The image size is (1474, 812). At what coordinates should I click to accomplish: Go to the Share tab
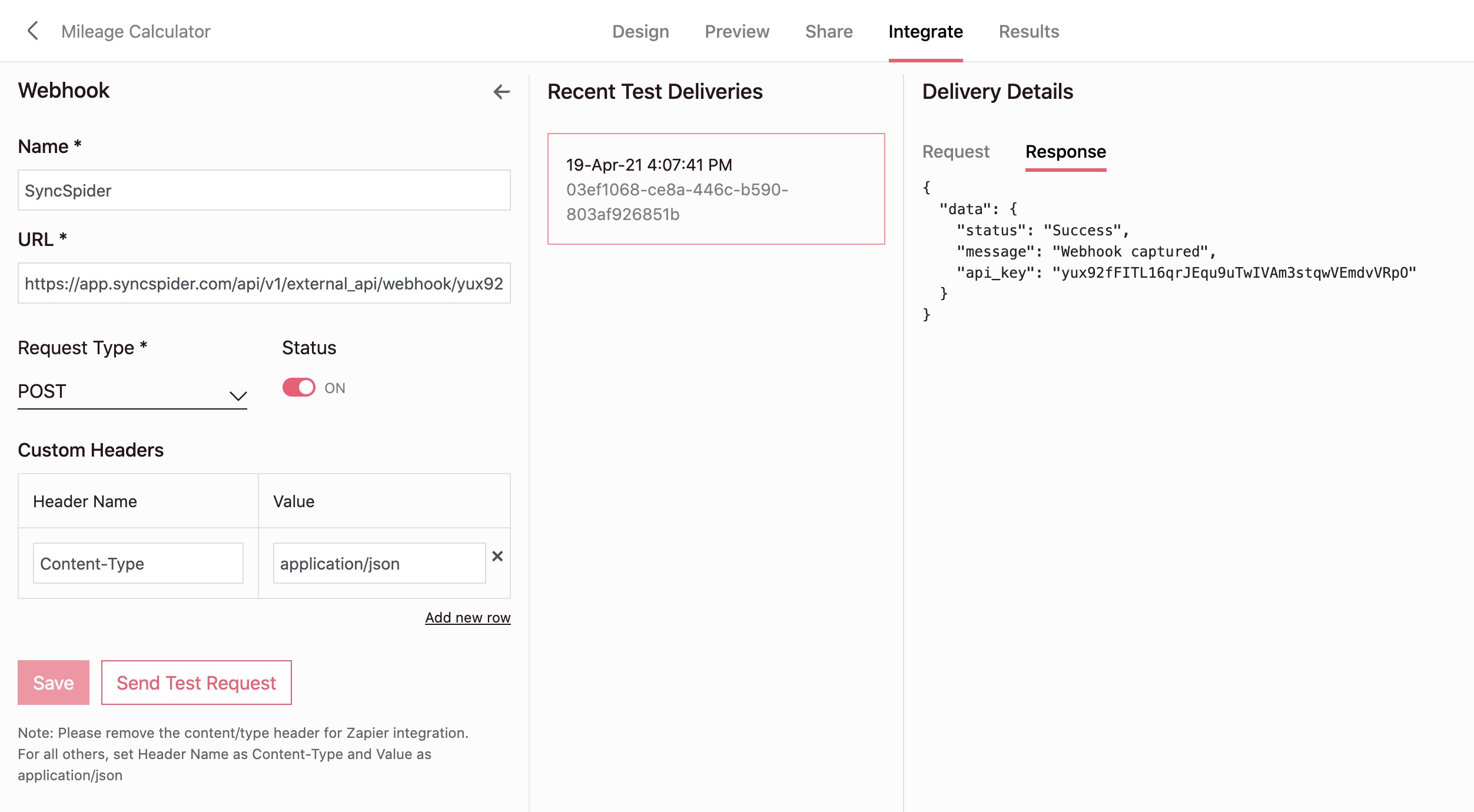point(829,31)
